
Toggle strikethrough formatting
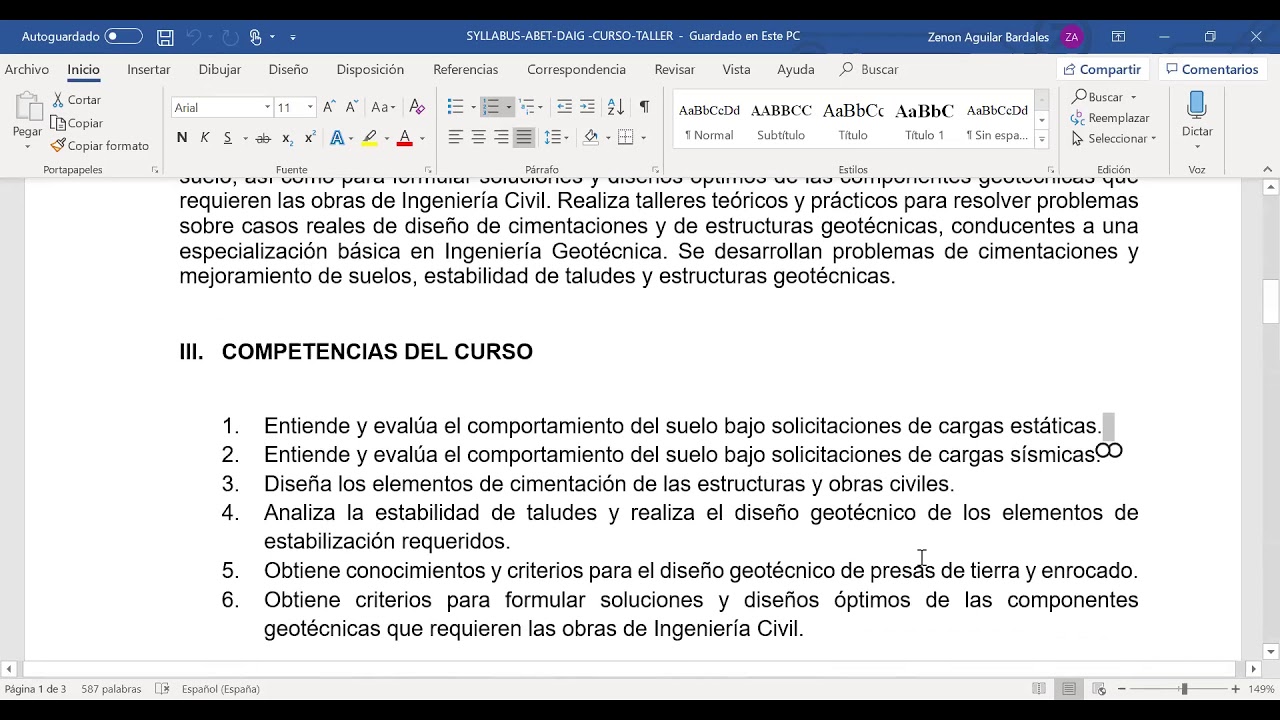[263, 138]
